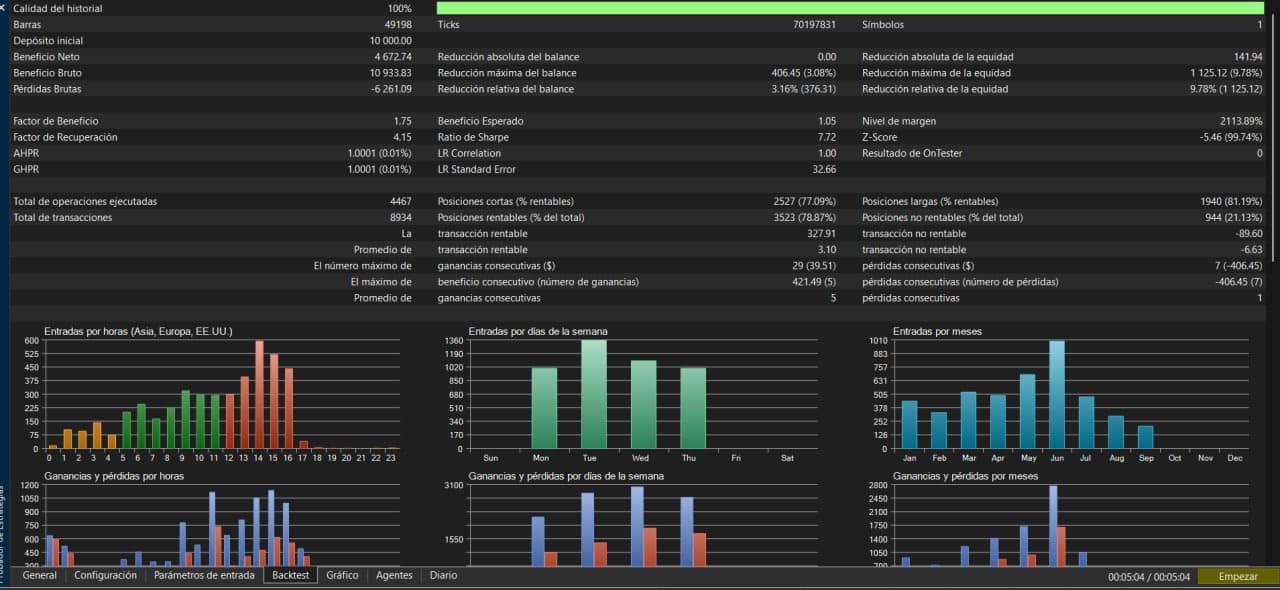
Task: Close the strategy tester panel with X icon
Action: (4, 8)
